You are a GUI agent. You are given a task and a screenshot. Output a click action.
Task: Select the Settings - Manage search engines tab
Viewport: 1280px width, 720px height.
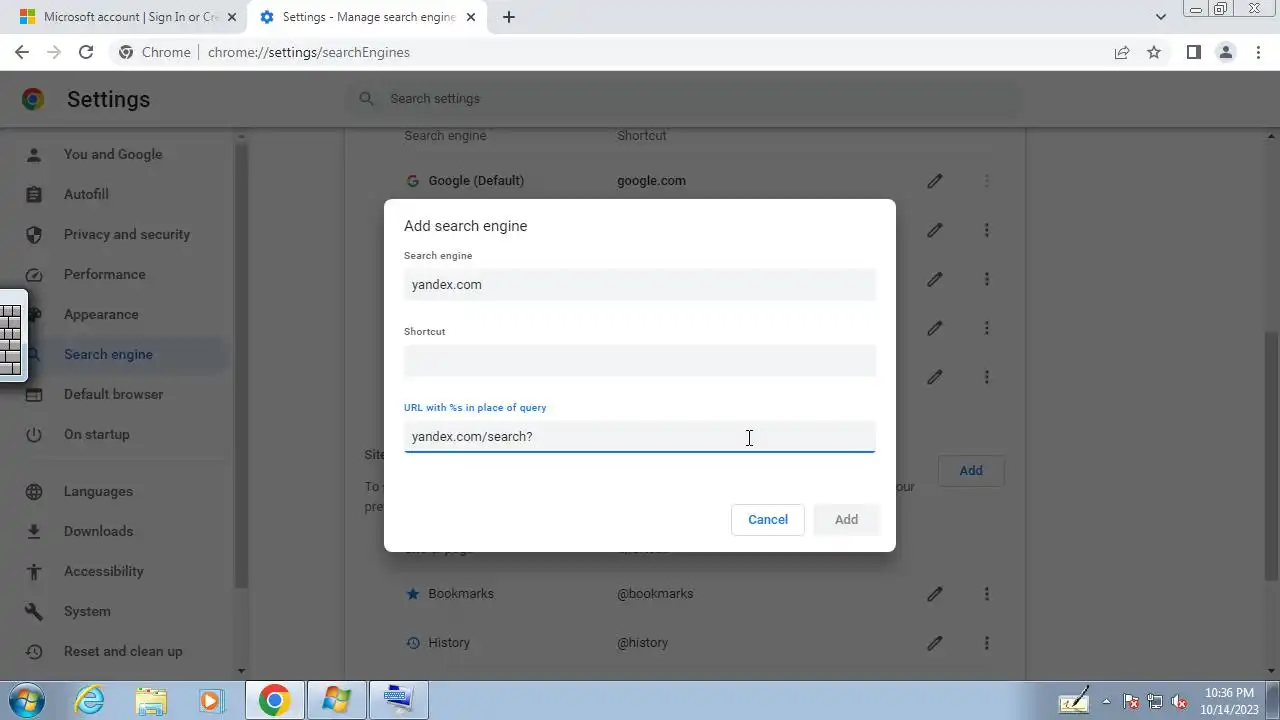366,17
